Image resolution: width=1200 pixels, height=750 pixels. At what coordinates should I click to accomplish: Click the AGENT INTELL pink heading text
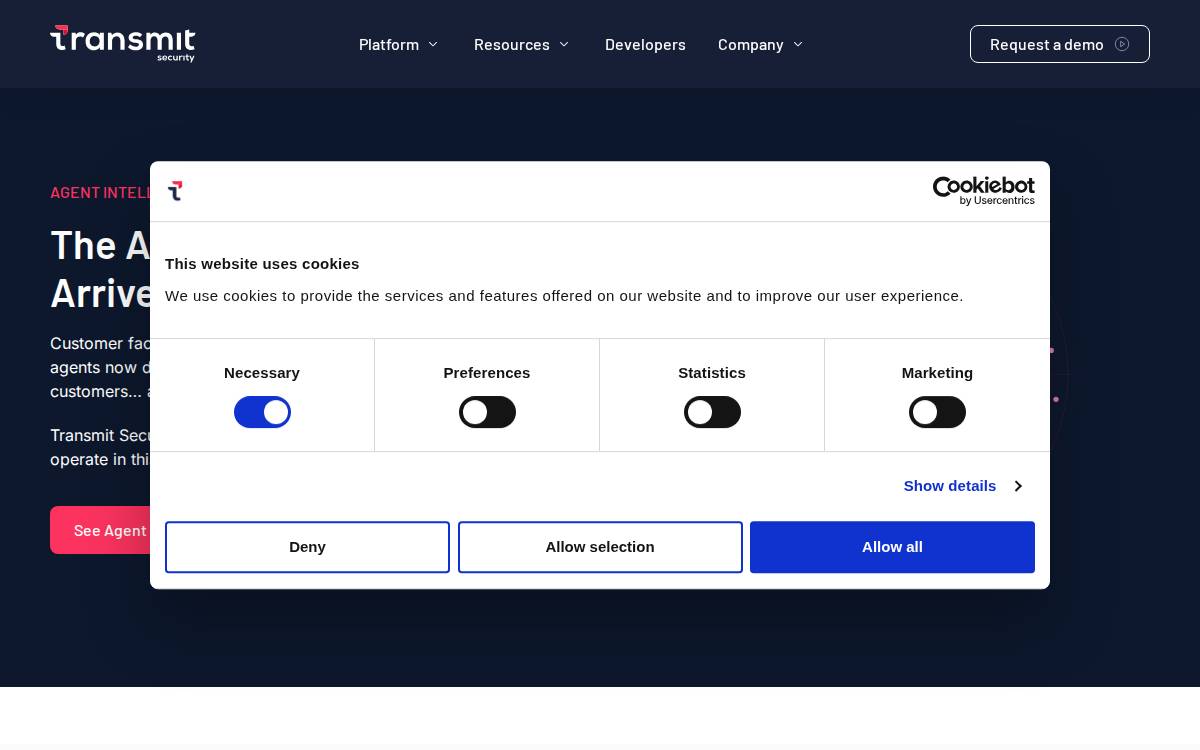(100, 192)
